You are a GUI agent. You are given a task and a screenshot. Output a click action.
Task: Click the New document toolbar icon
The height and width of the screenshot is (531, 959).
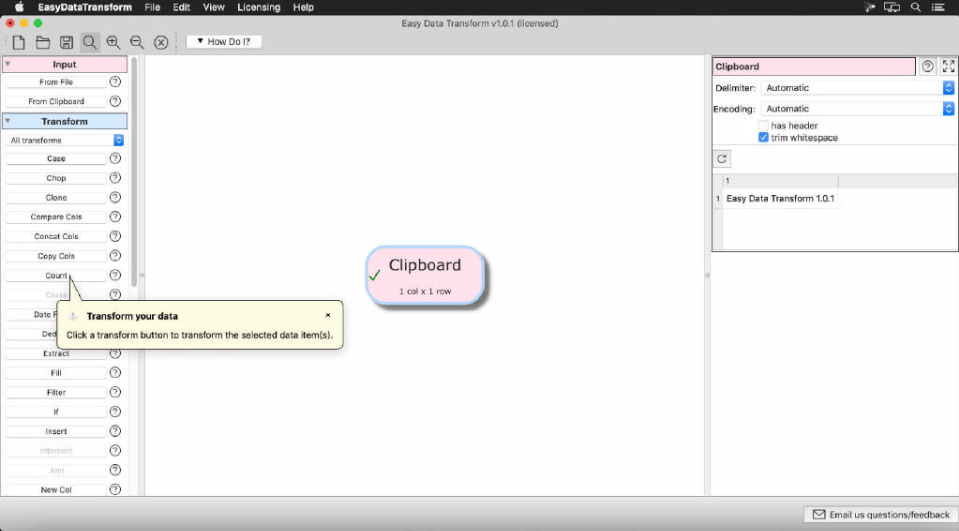[x=19, y=42]
